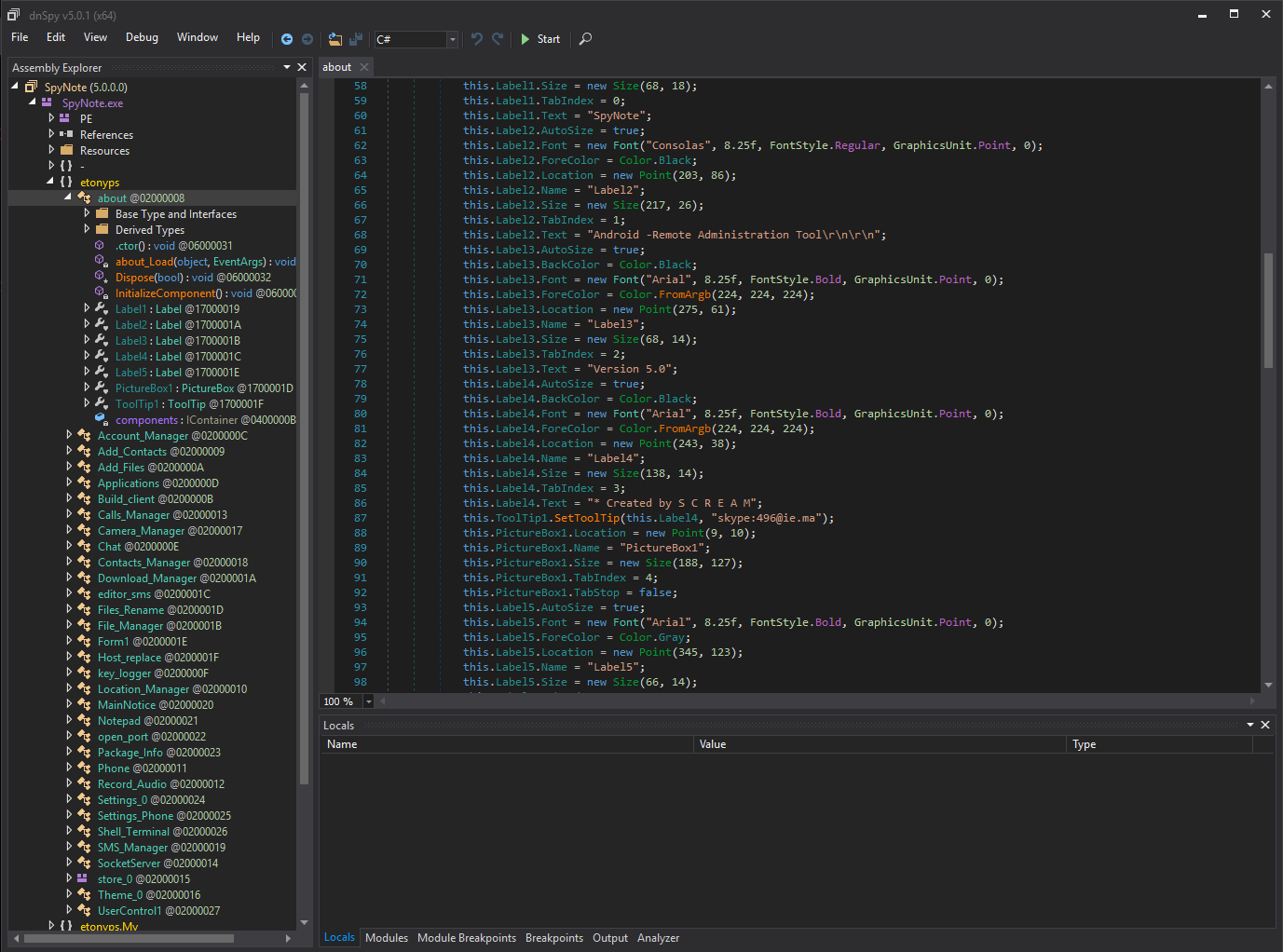Viewport: 1283px width, 952px height.
Task: Open the Window menu
Action: 198,37
